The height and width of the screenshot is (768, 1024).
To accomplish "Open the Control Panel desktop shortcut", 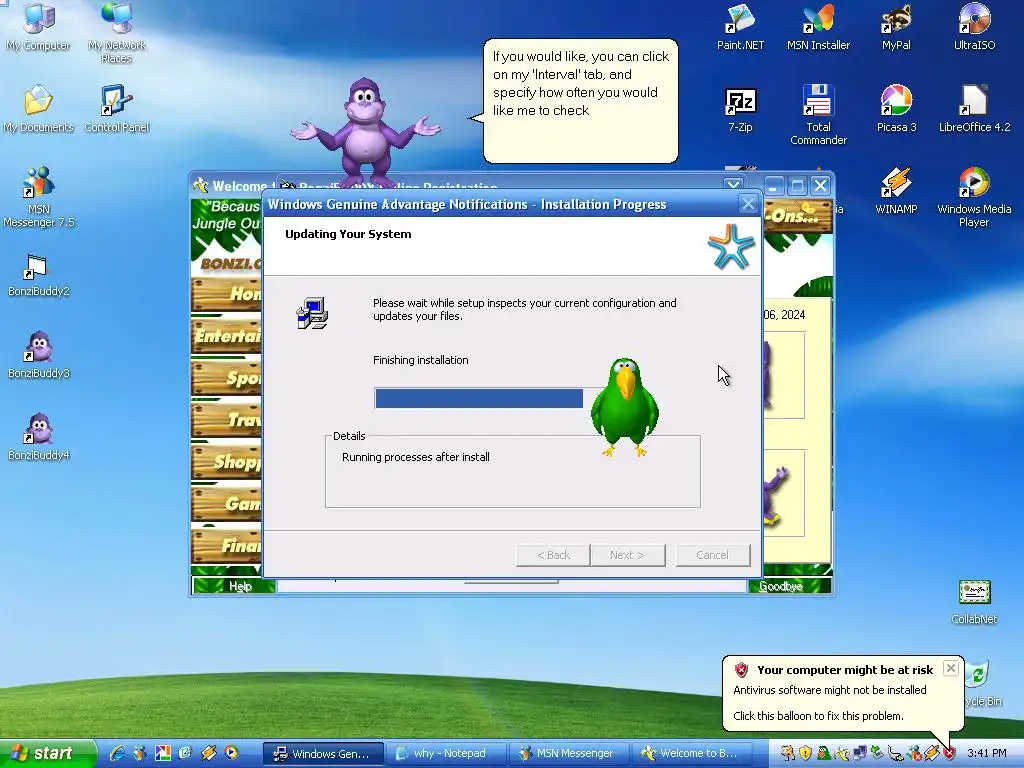I will coord(117,109).
